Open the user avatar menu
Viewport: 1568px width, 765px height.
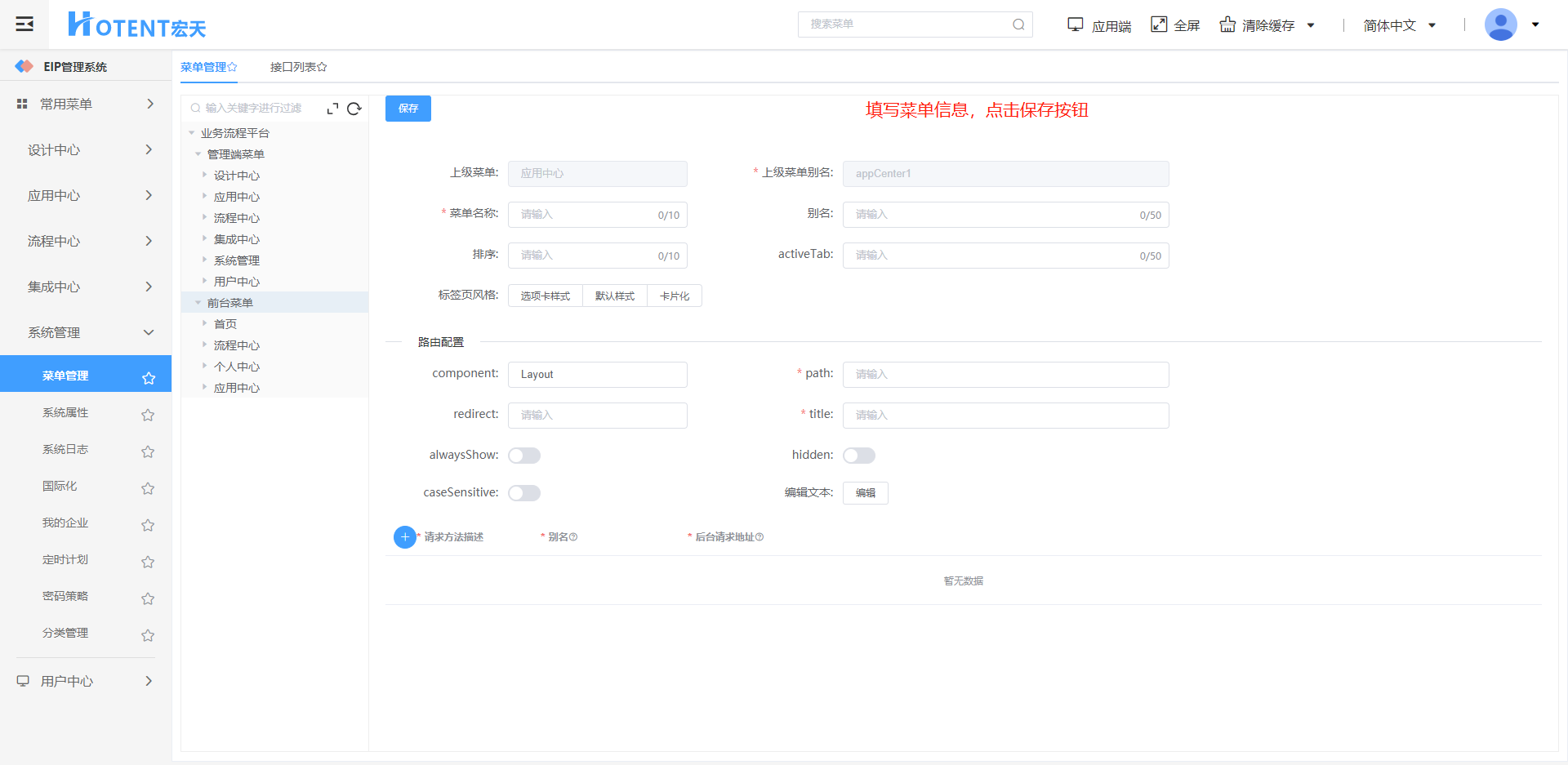[1501, 24]
